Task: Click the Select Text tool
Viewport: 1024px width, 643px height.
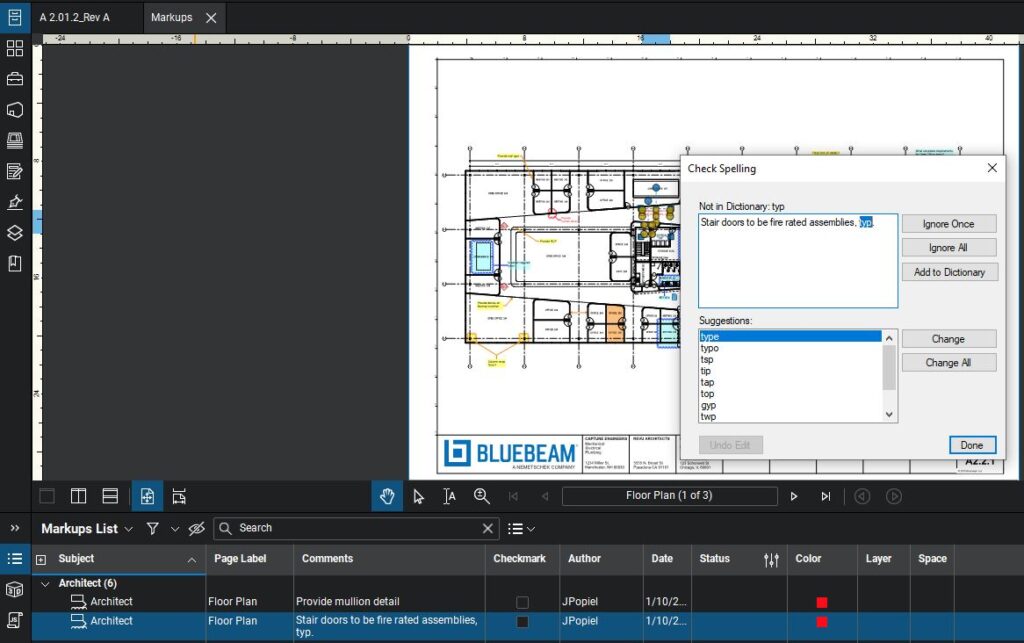Action: tap(450, 496)
